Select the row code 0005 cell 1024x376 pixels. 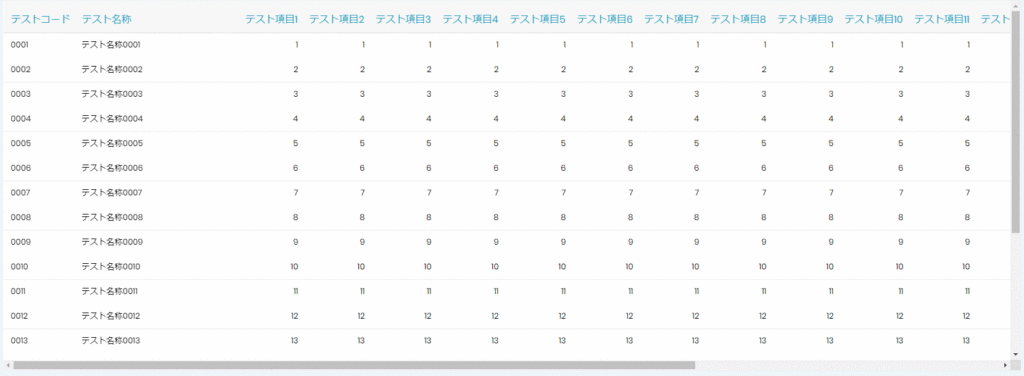(x=20, y=144)
